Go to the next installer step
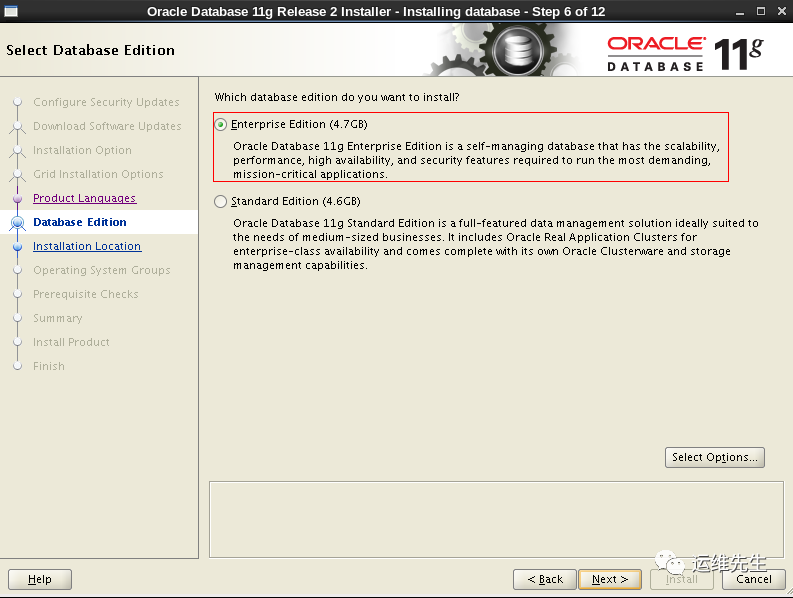The image size is (793, 598). point(610,579)
